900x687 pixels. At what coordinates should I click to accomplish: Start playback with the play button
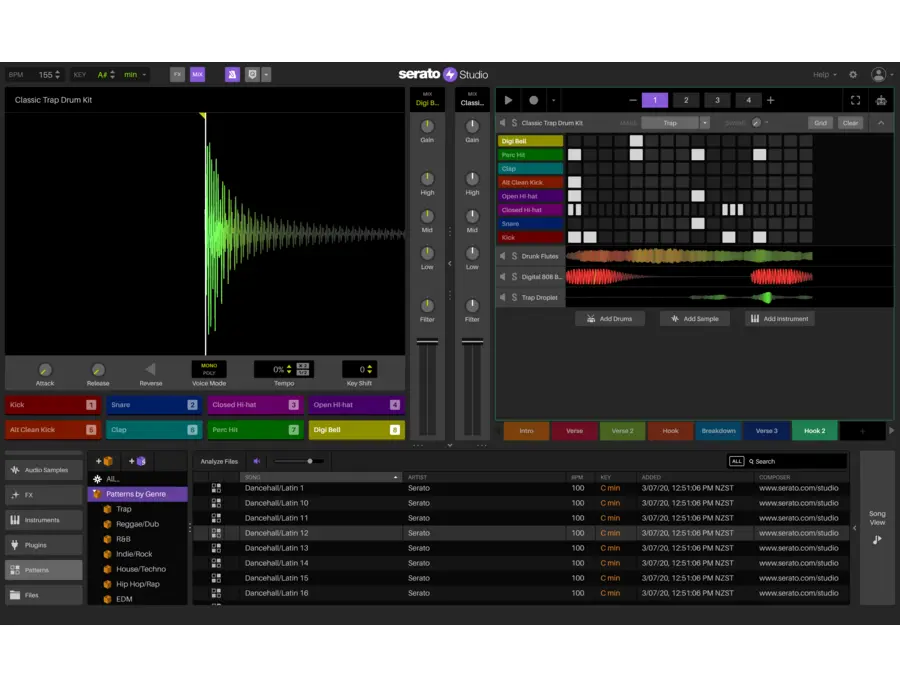508,100
